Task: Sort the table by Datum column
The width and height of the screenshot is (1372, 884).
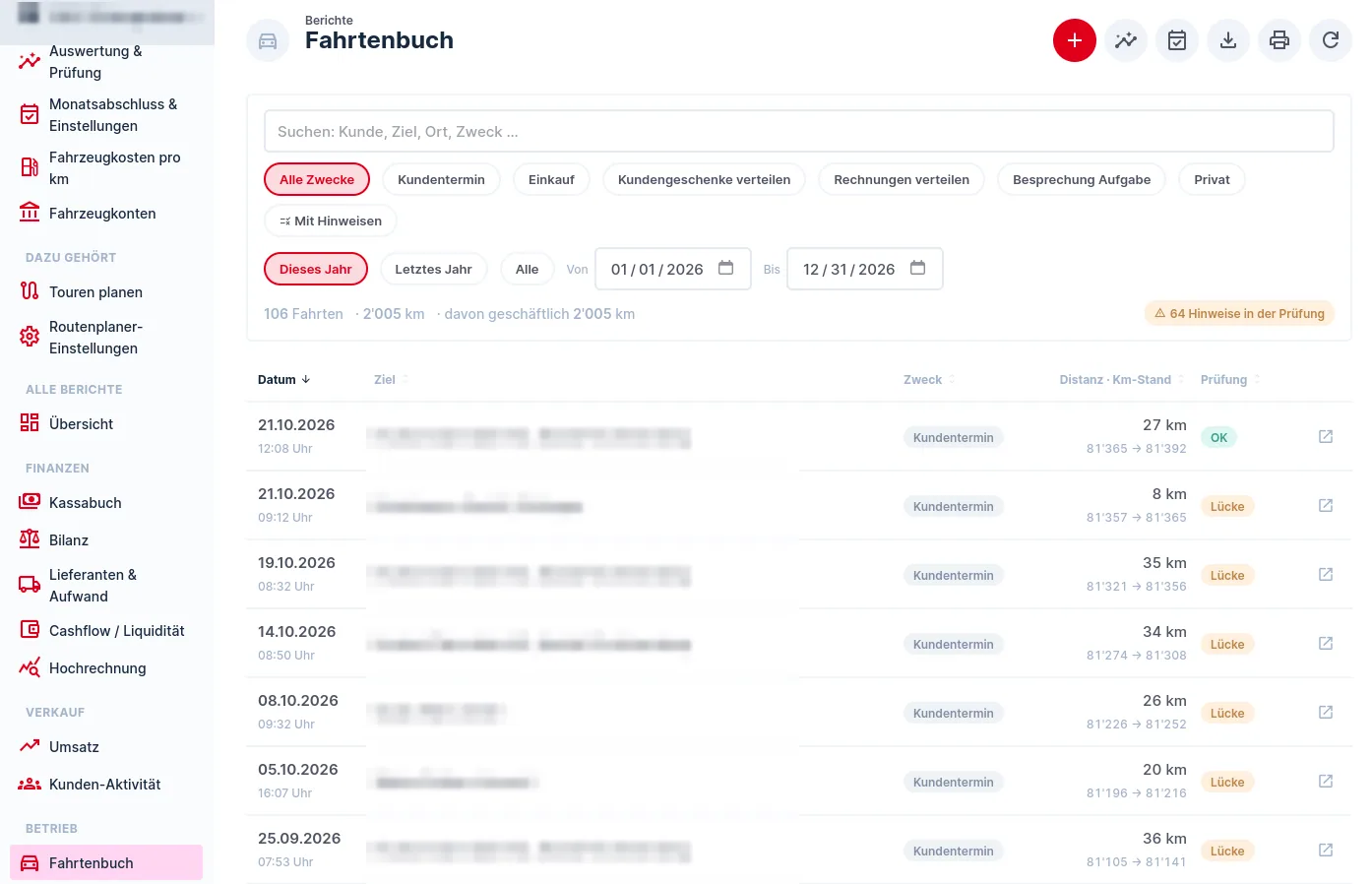Action: (284, 380)
